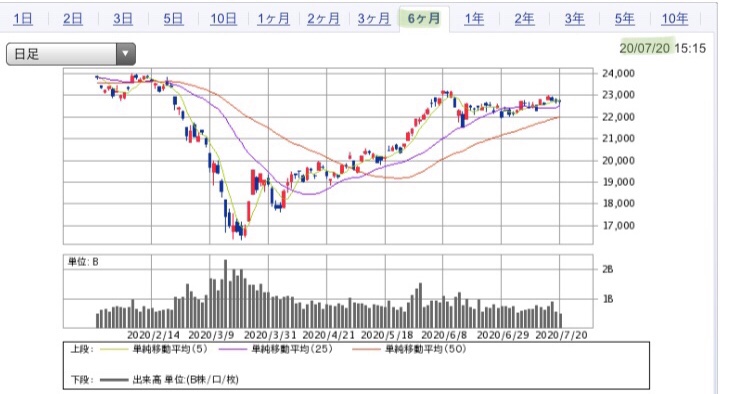Select the 1日 time range tab
The image size is (734, 394).
pyautogui.click(x=23, y=19)
